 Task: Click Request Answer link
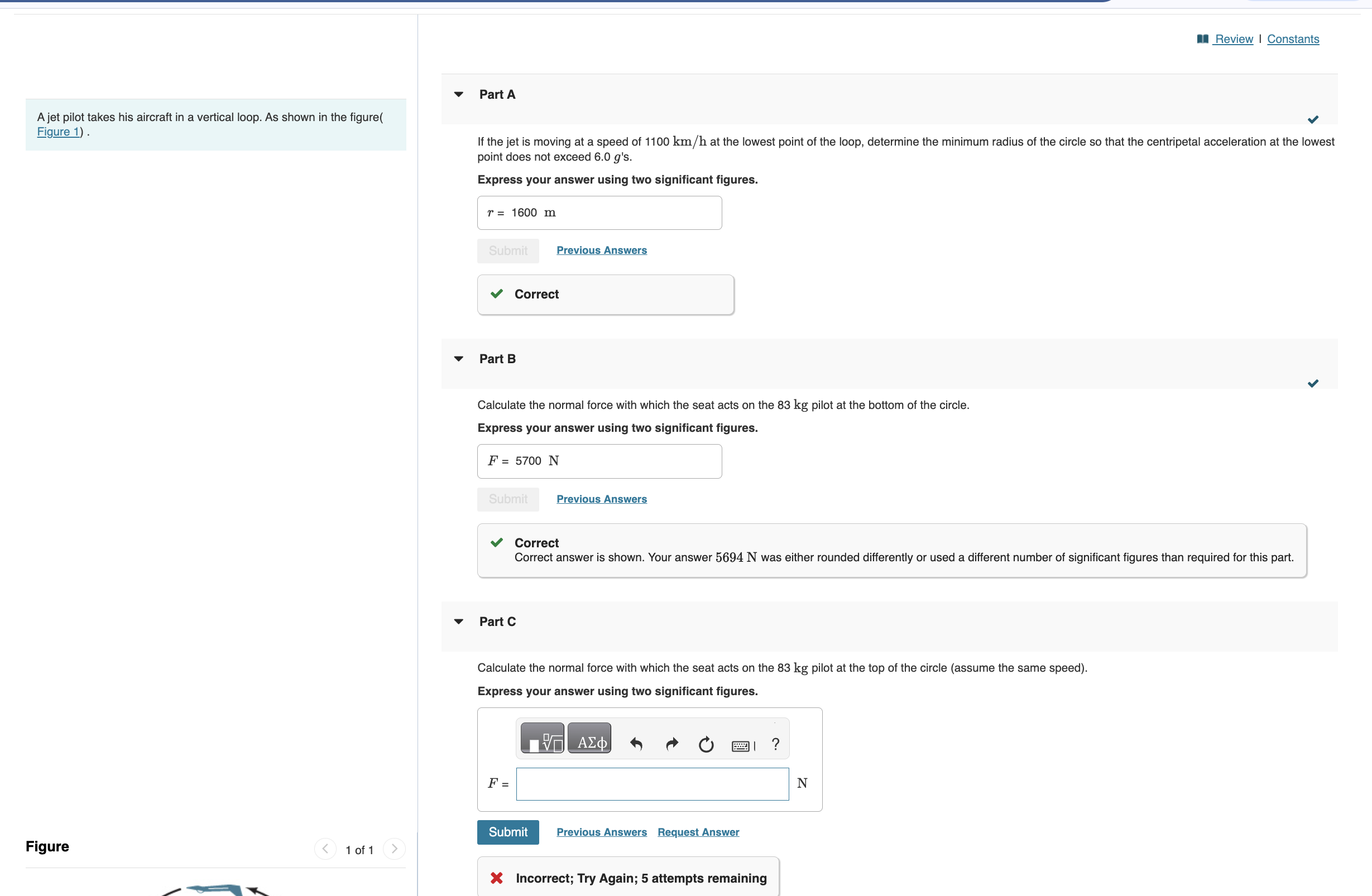[698, 832]
